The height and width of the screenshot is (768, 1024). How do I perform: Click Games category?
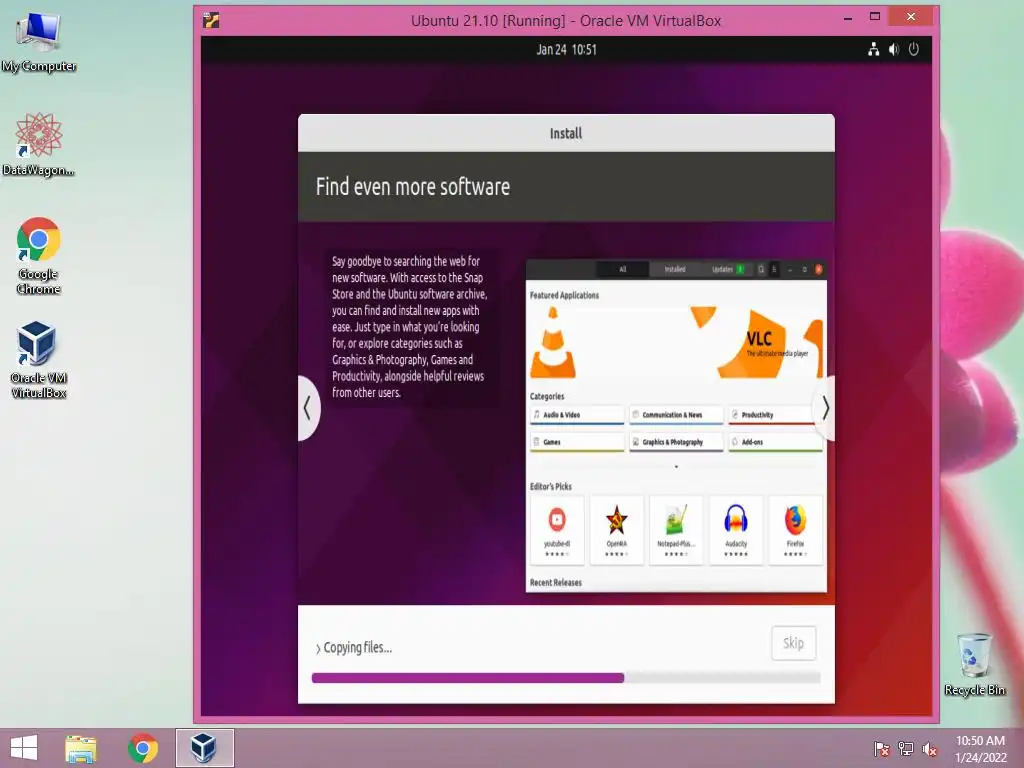coord(577,442)
